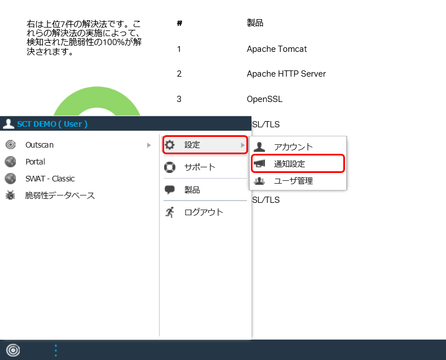446x360 pixels.
Task: Click the lifebuoy icon next to サポート
Action: click(x=170, y=167)
